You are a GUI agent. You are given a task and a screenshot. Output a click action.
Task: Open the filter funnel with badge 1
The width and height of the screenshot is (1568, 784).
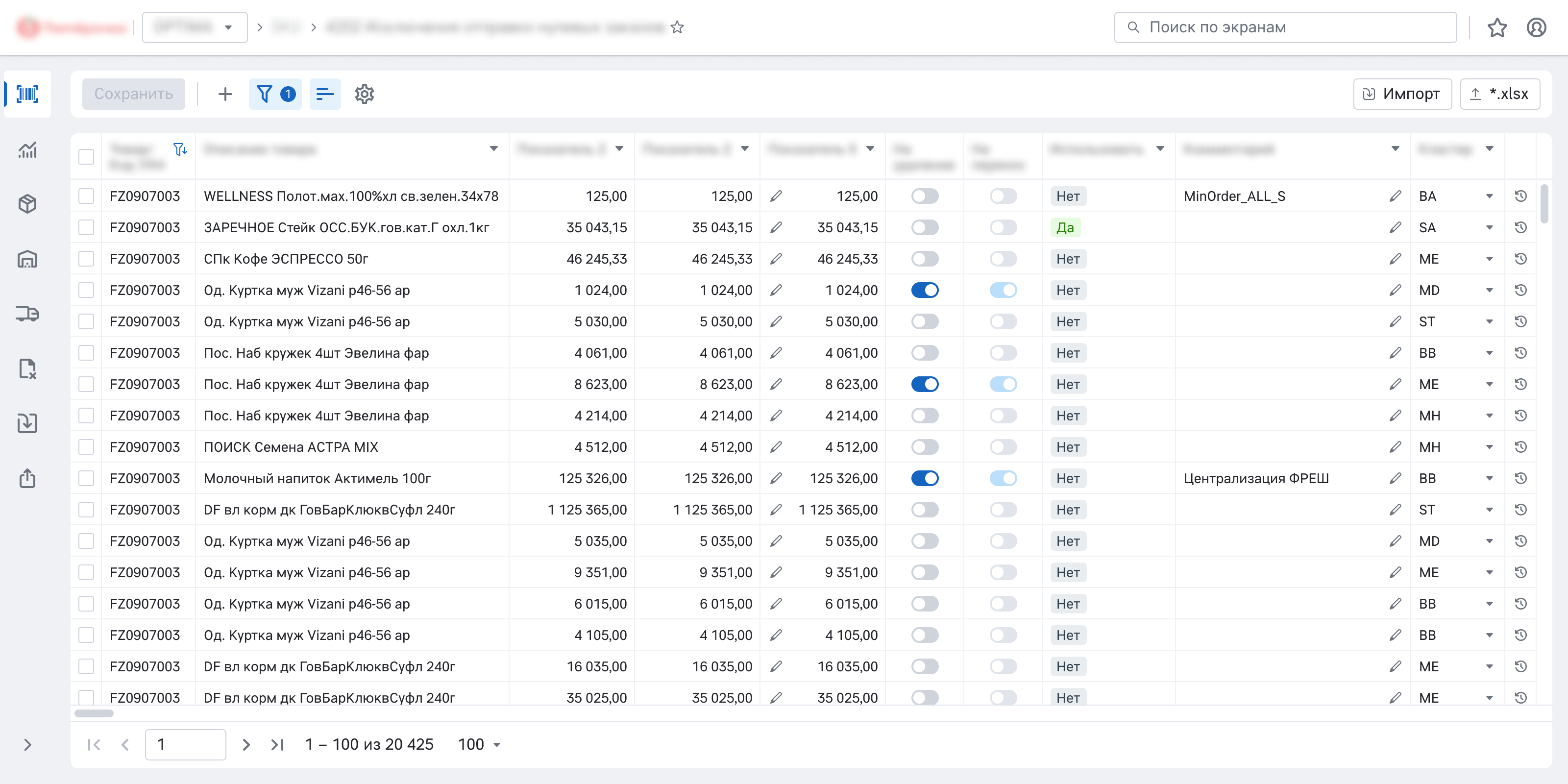coord(275,94)
